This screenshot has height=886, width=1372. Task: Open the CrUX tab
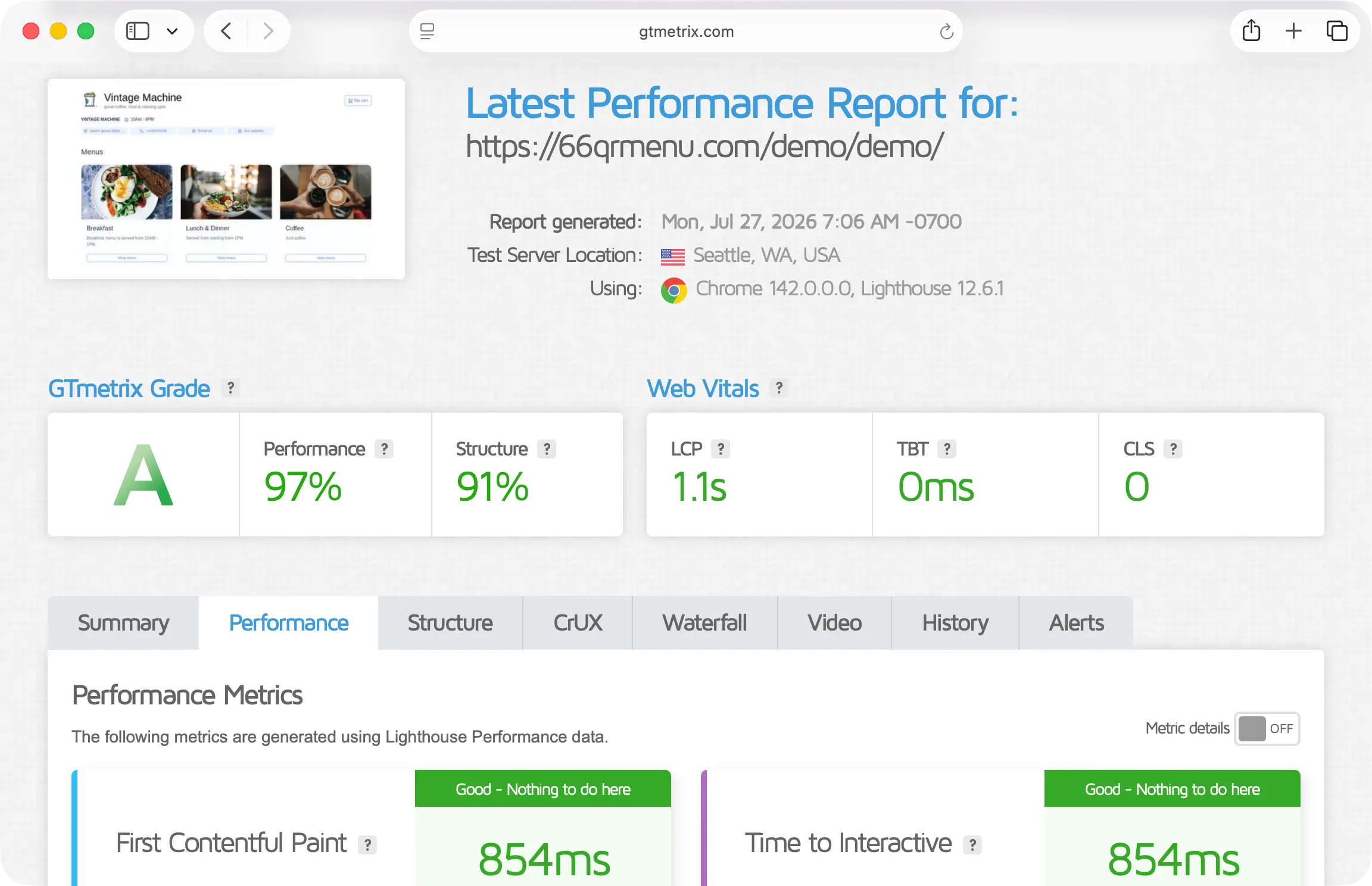click(578, 623)
